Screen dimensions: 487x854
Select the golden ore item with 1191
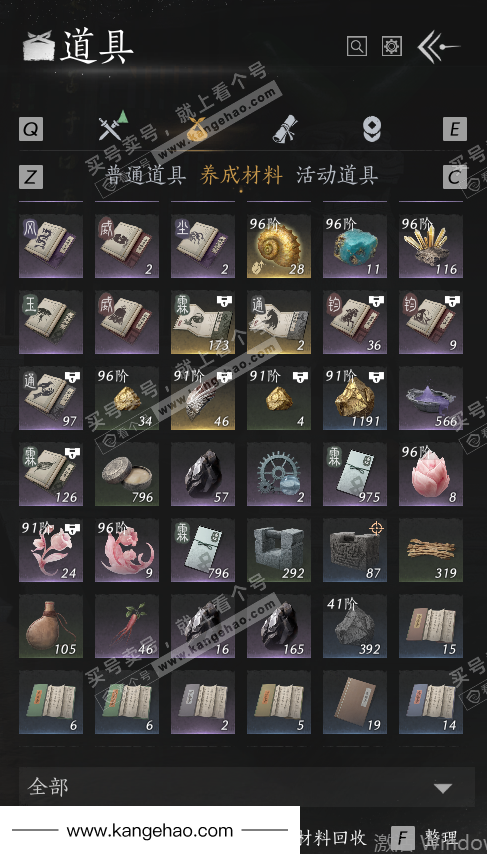tap(355, 398)
